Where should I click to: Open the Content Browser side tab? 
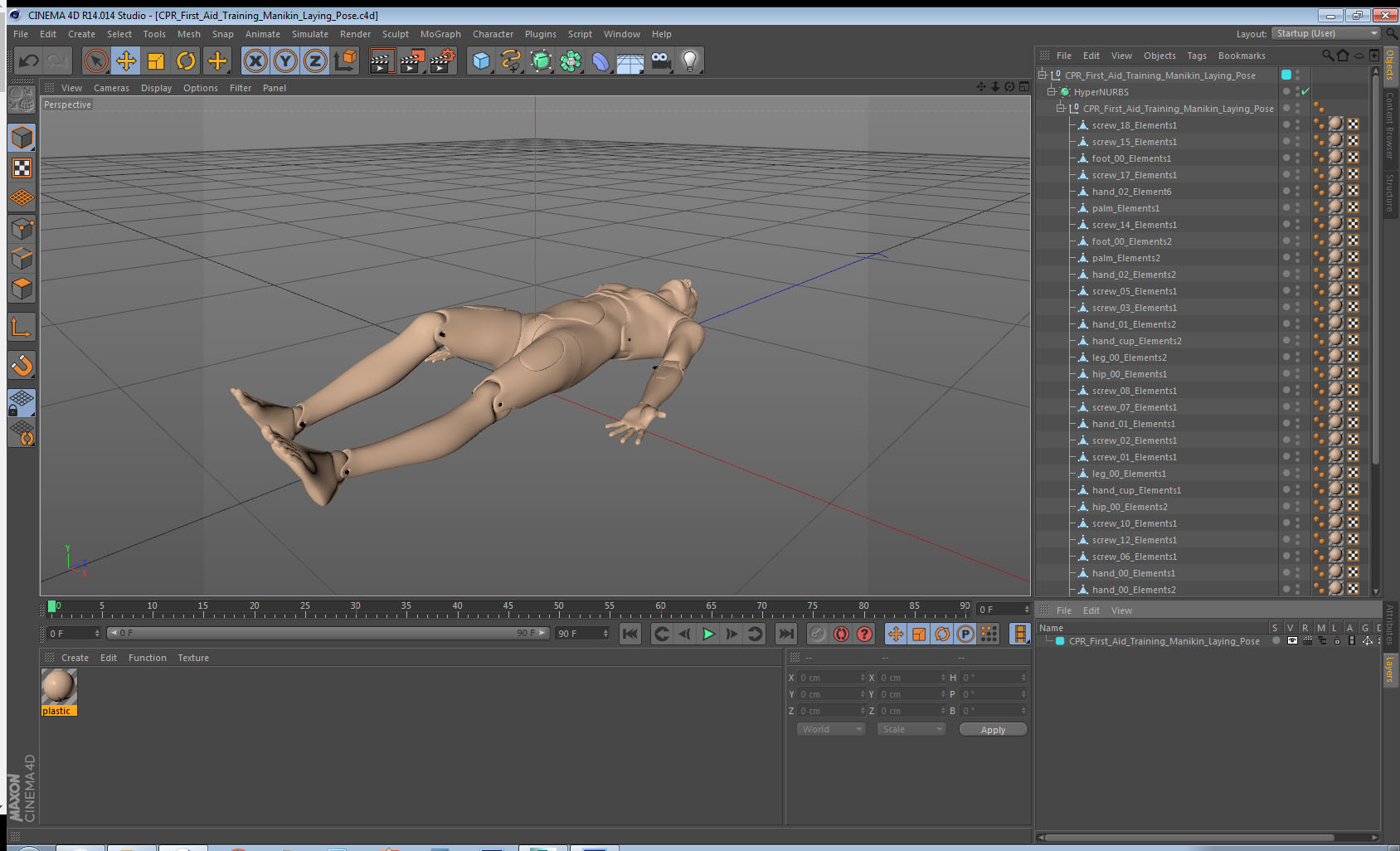click(1390, 125)
